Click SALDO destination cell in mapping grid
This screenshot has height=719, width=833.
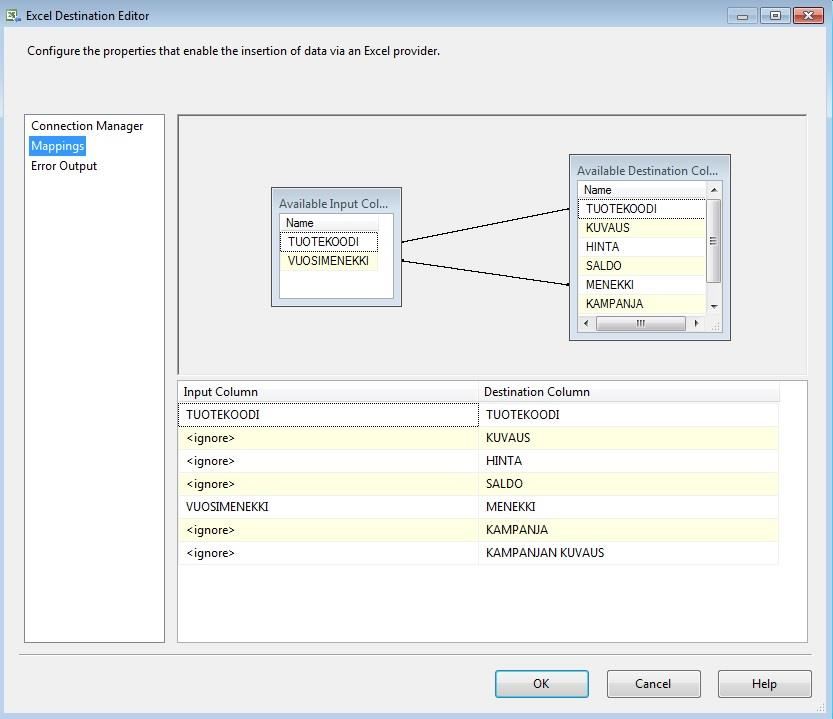[x=628, y=484]
